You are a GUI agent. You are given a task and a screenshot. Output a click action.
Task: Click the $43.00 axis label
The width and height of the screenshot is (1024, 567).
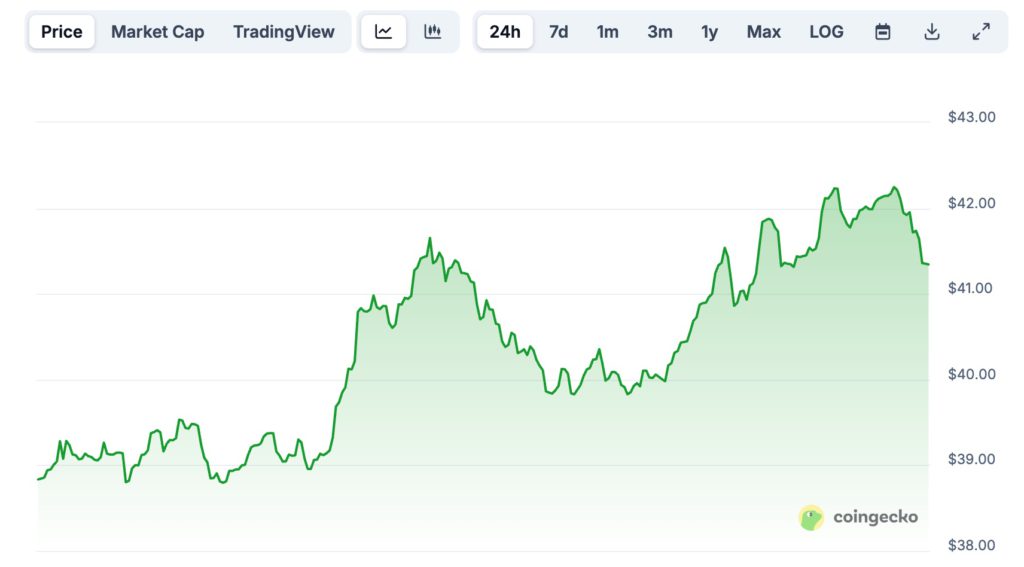pyautogui.click(x=971, y=117)
